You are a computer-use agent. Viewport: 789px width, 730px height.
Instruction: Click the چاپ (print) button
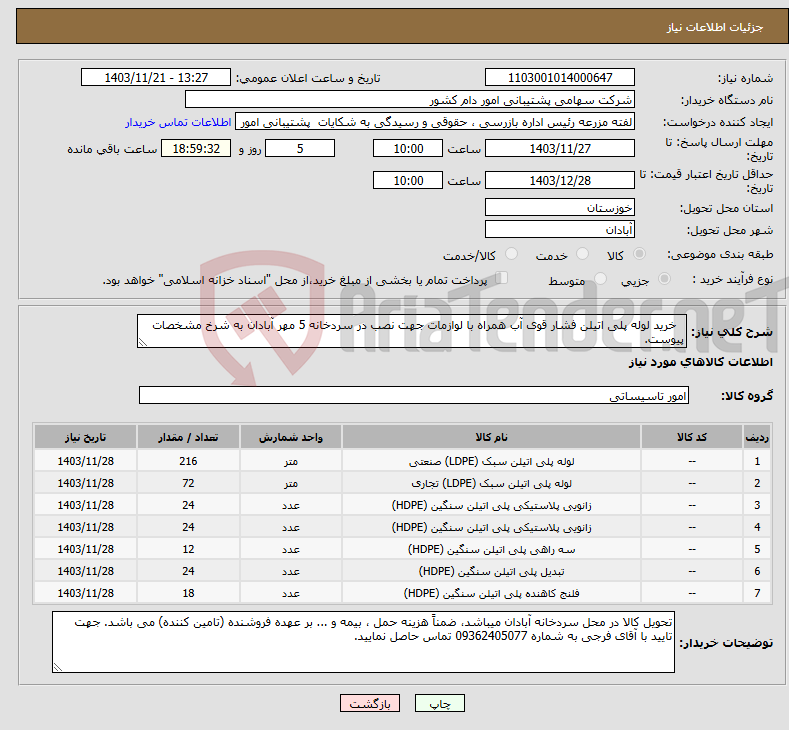tap(440, 703)
